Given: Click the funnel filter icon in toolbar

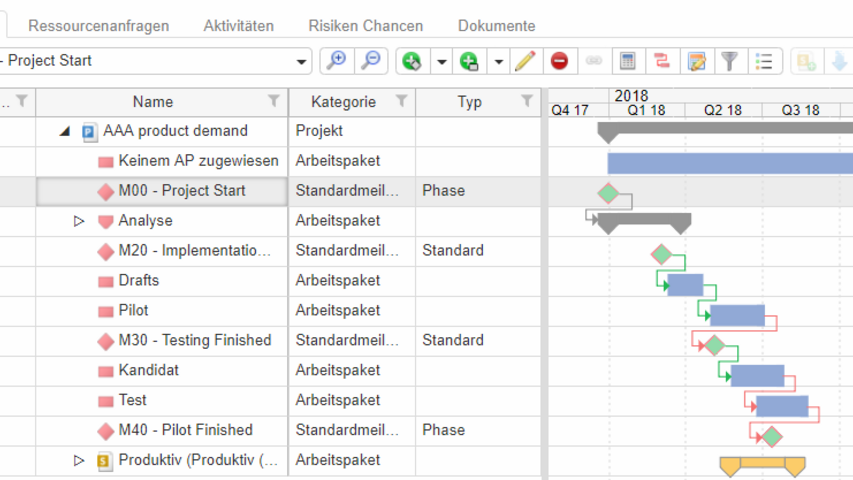Looking at the screenshot, I should (x=730, y=61).
